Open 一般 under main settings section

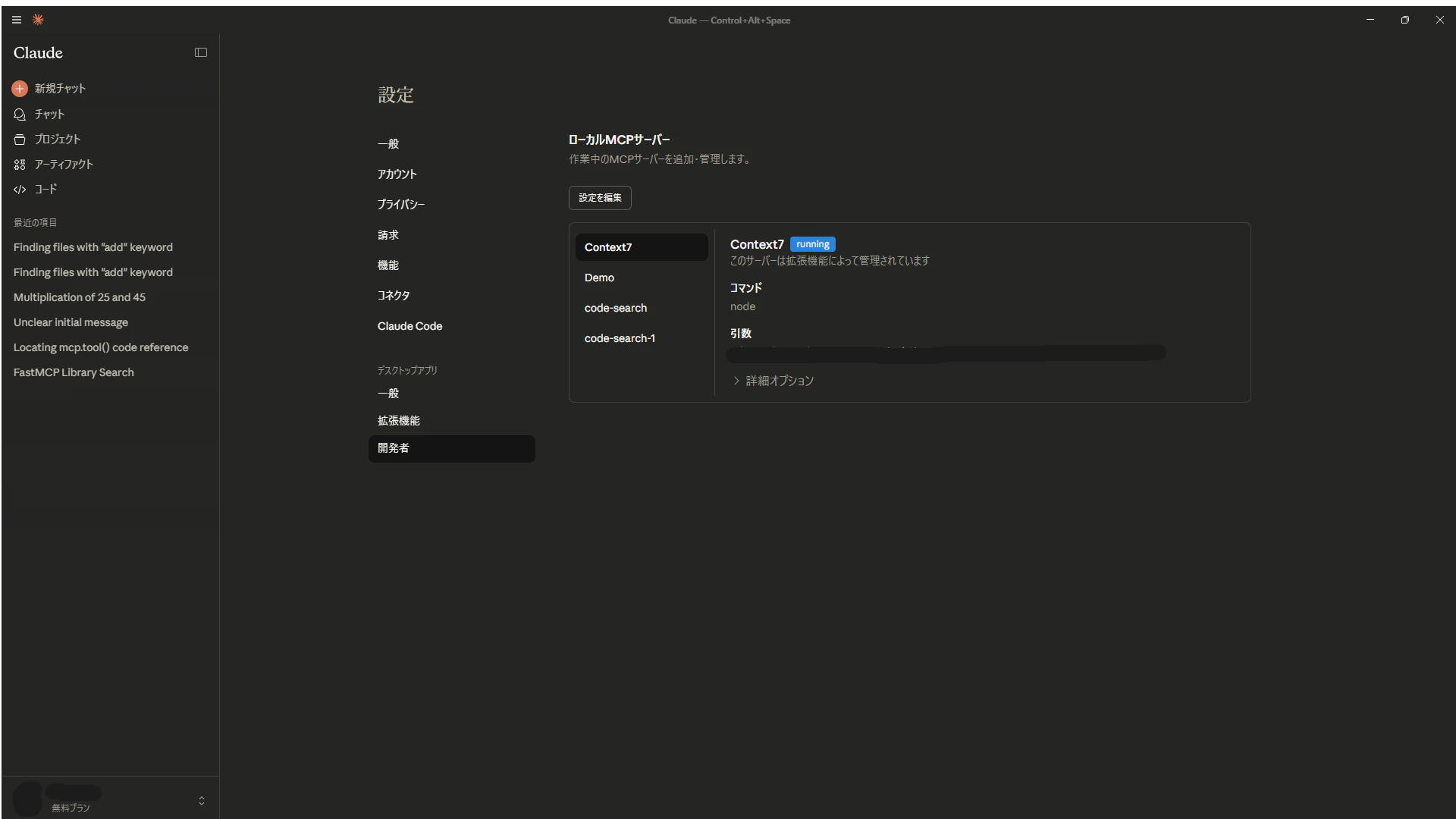(452, 143)
